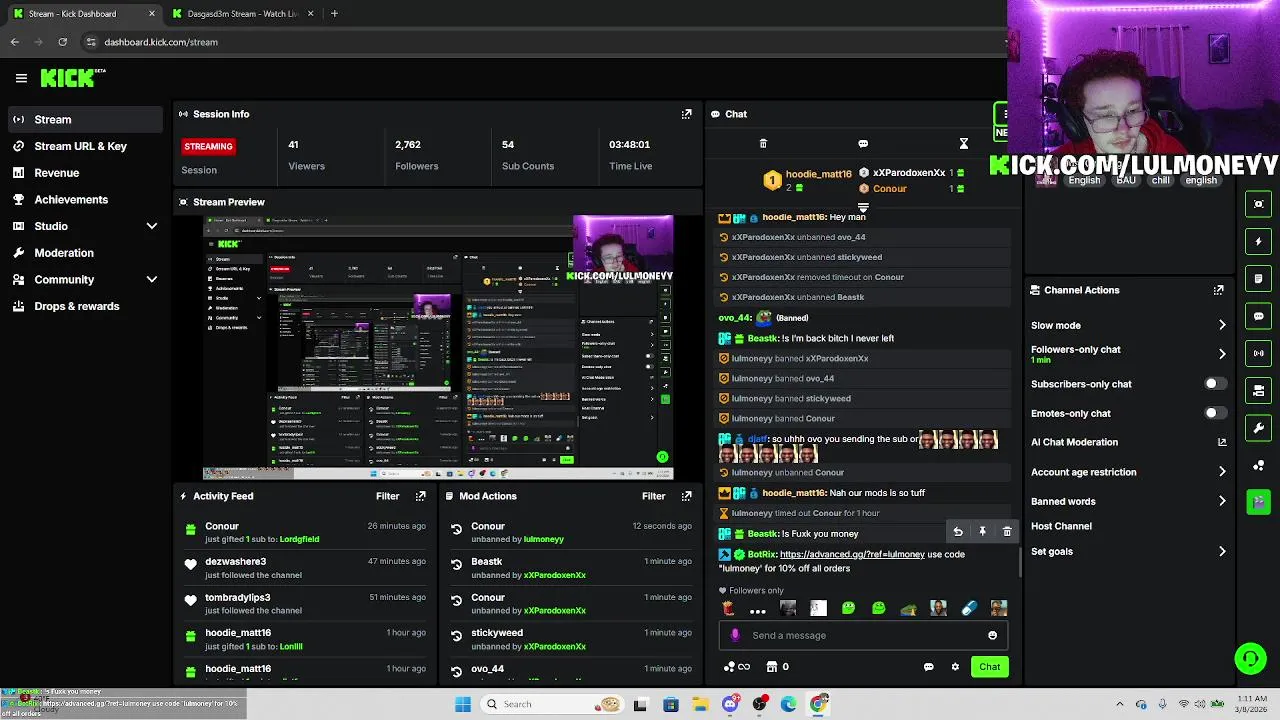The width and height of the screenshot is (1280, 720).
Task: Expand the Community sidebar section
Action: [151, 280]
